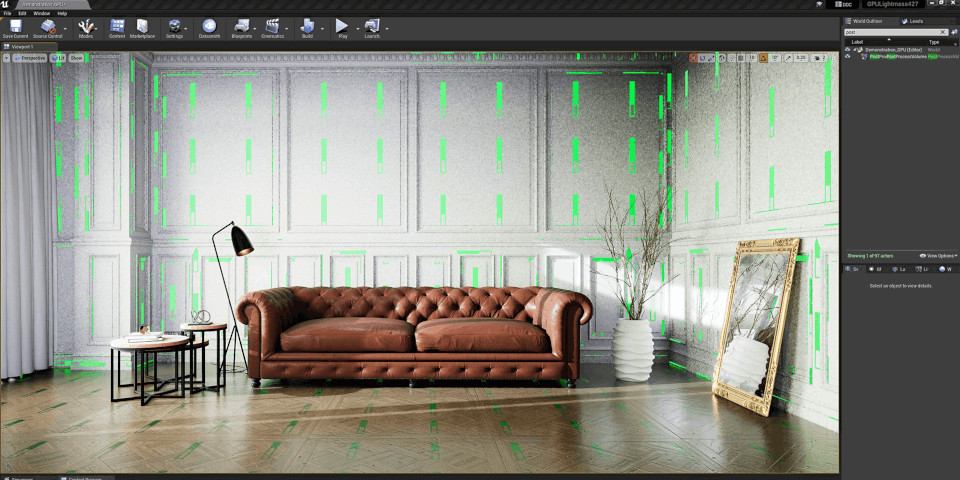Image resolution: width=960 pixels, height=480 pixels.
Task: Click the Datasmith toolbar icon
Action: (x=209, y=28)
